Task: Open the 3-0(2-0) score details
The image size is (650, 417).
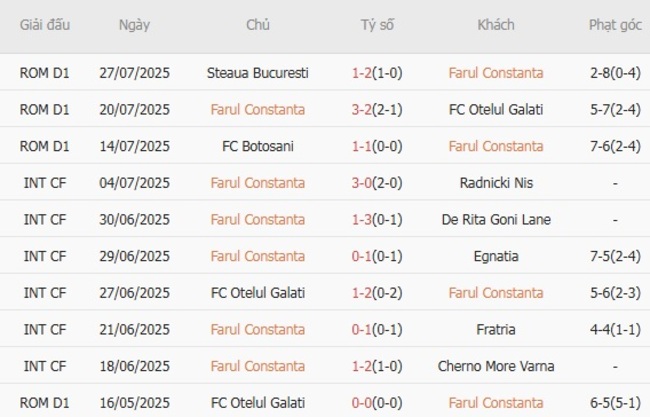Action: tap(377, 183)
